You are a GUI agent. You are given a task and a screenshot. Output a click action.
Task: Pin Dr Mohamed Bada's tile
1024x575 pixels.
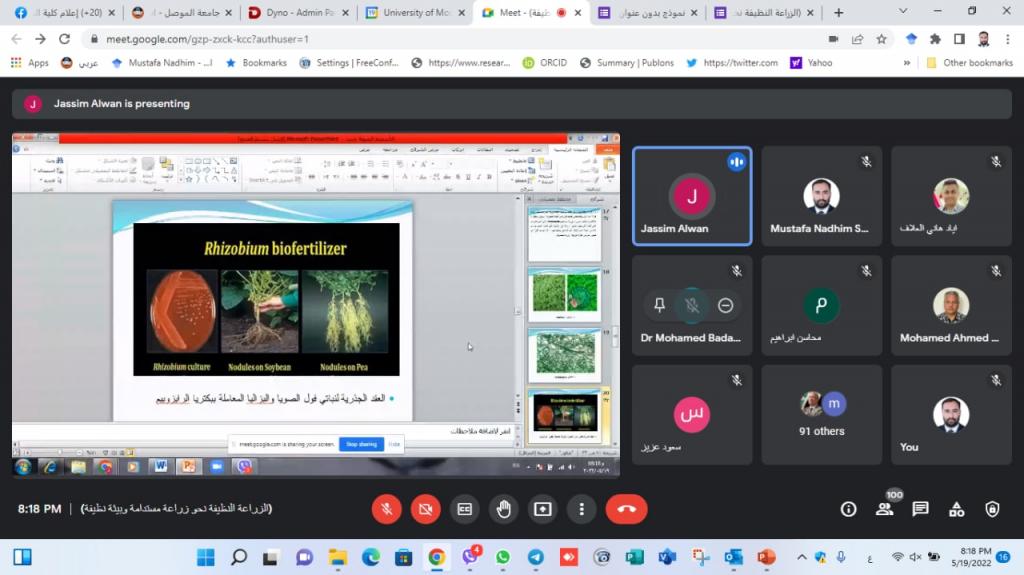click(658, 305)
